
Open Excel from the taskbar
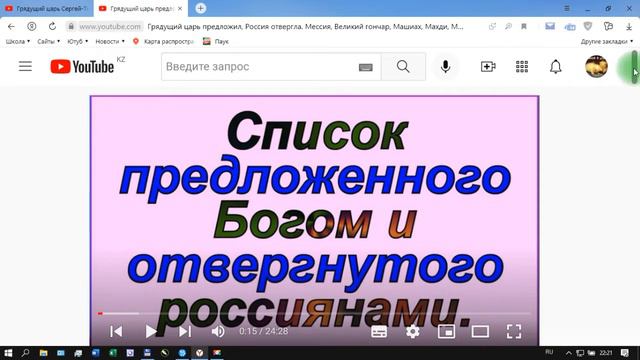(x=113, y=353)
